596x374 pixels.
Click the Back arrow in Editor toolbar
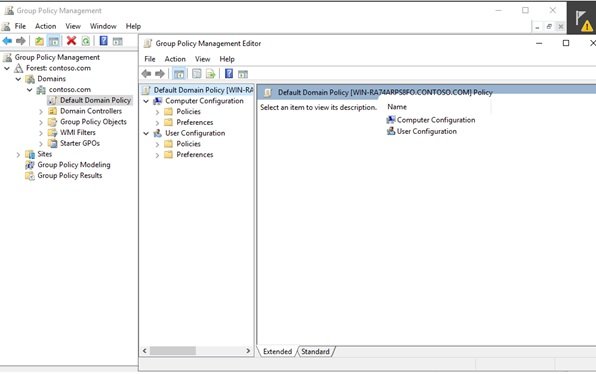point(146,73)
